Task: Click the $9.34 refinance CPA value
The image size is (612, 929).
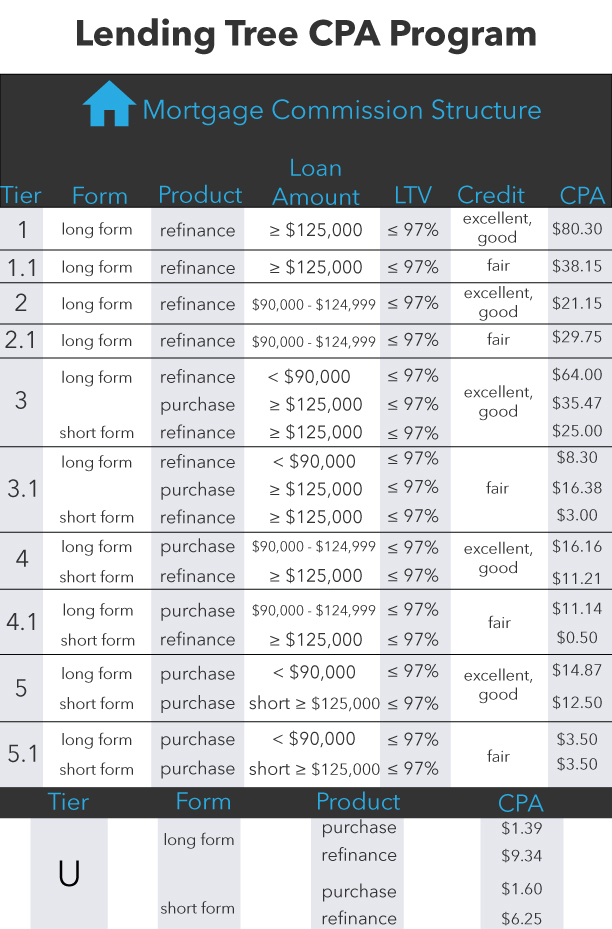Action: click(x=521, y=856)
